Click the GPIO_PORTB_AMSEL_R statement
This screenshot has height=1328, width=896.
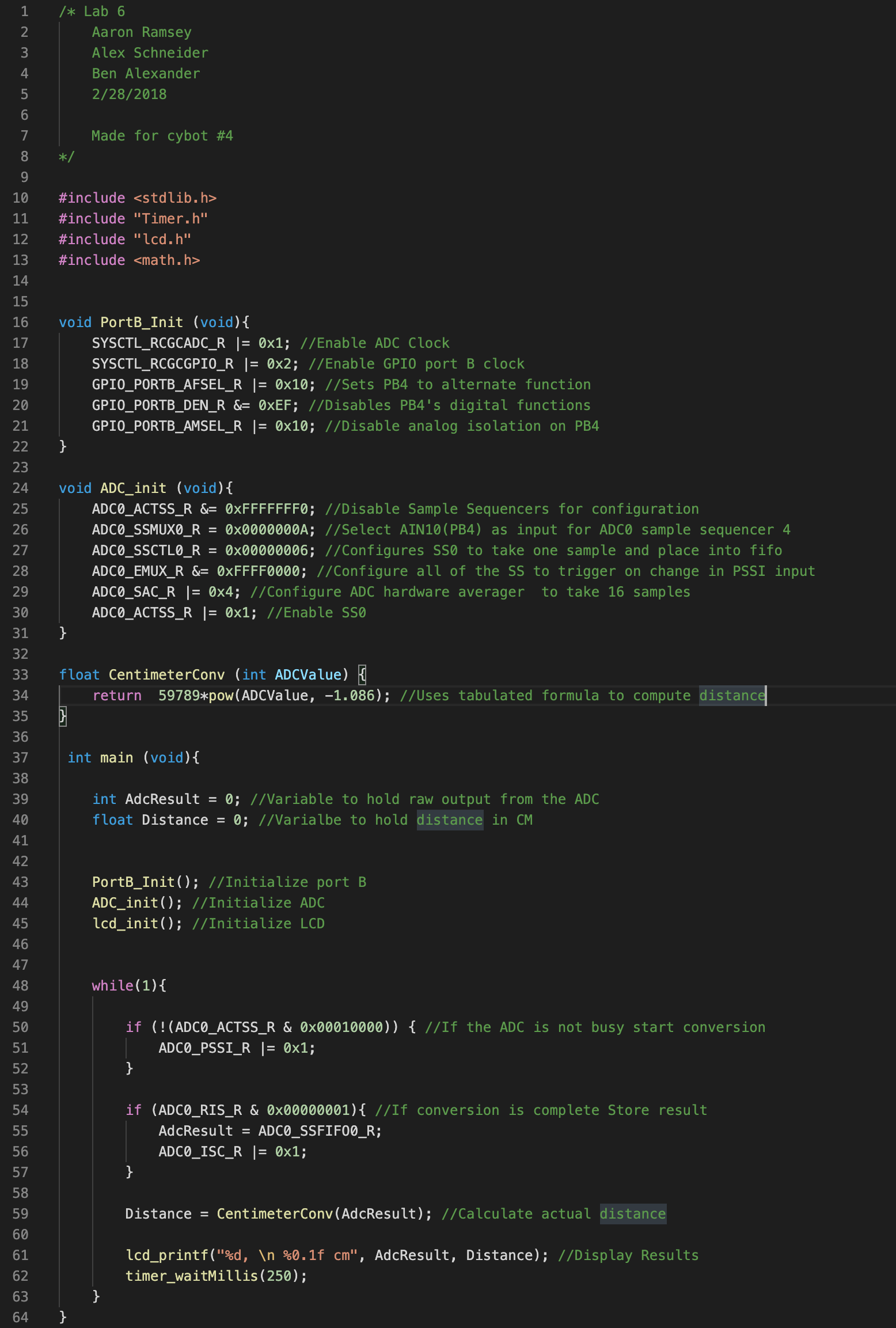[204, 426]
